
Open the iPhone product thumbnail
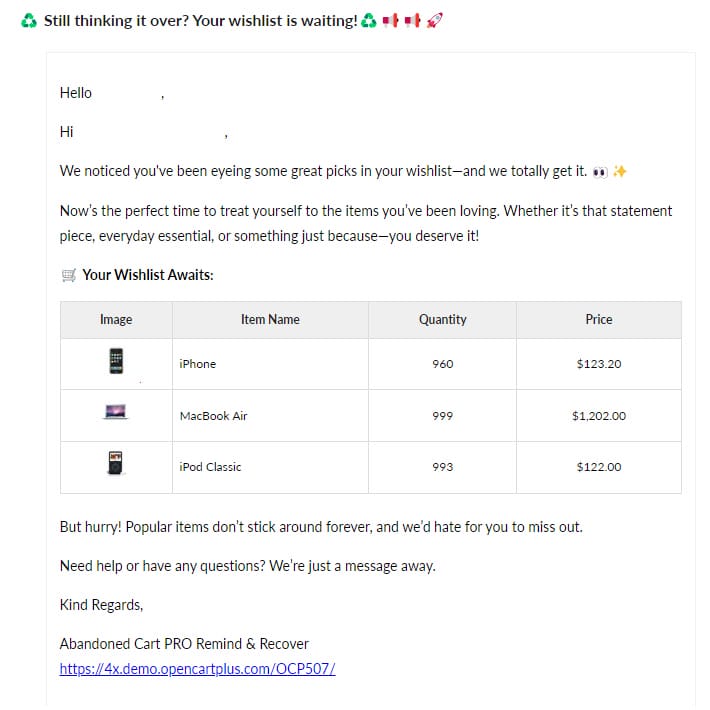click(116, 361)
